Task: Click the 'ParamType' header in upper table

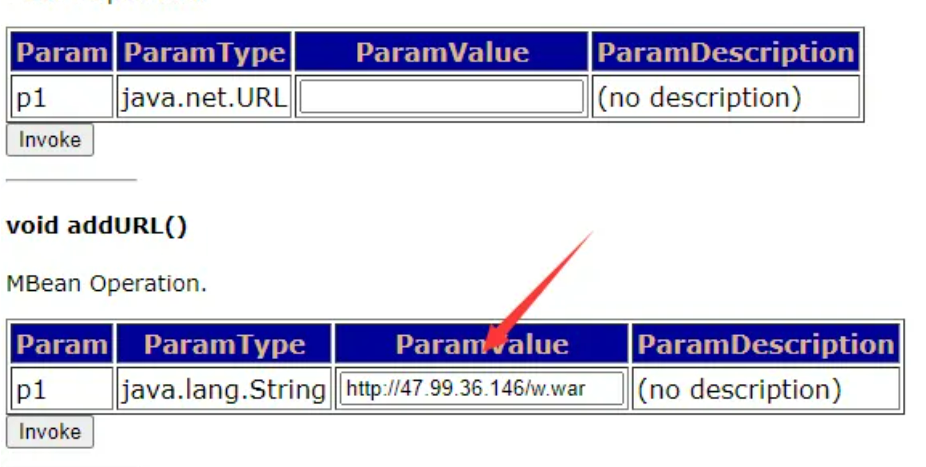Action: [x=204, y=52]
